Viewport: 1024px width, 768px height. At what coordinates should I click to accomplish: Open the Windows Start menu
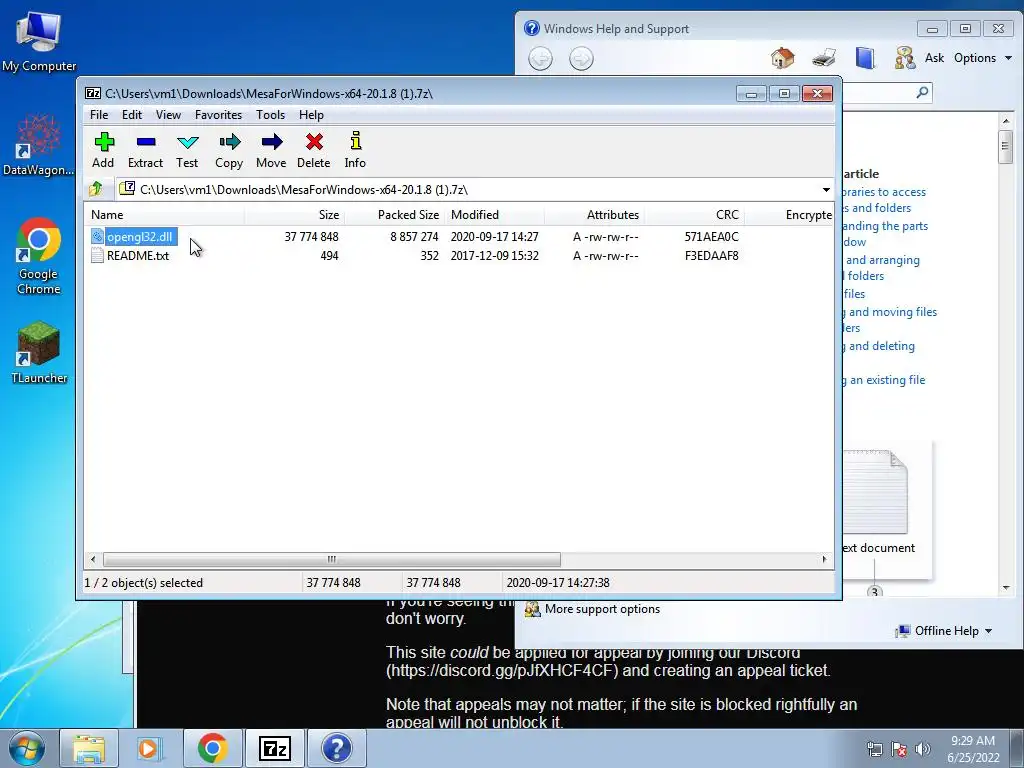pos(26,748)
